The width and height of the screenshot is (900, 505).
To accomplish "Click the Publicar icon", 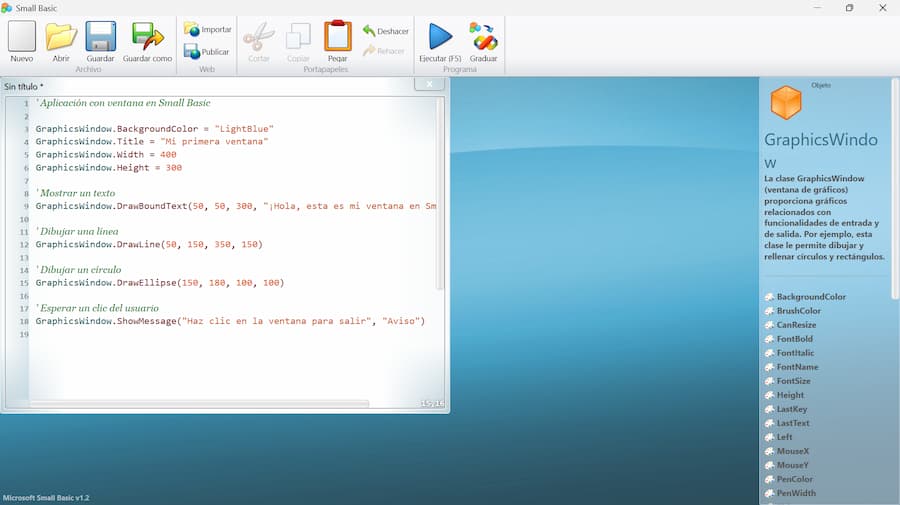I will pos(192,51).
